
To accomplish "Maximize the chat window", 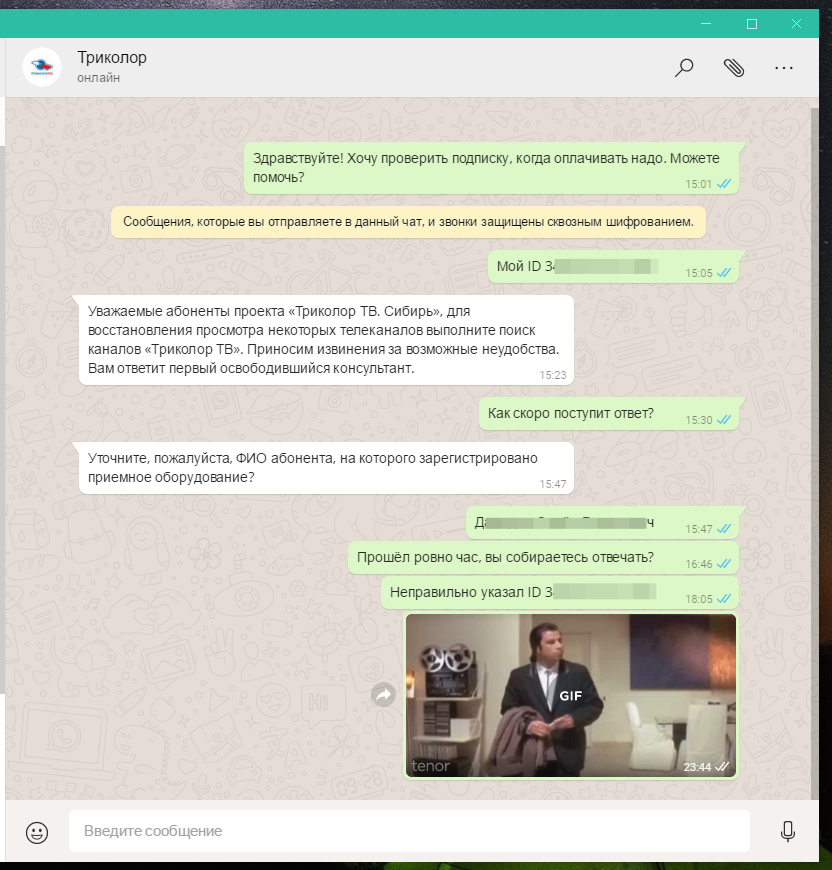I will tap(752, 24).
